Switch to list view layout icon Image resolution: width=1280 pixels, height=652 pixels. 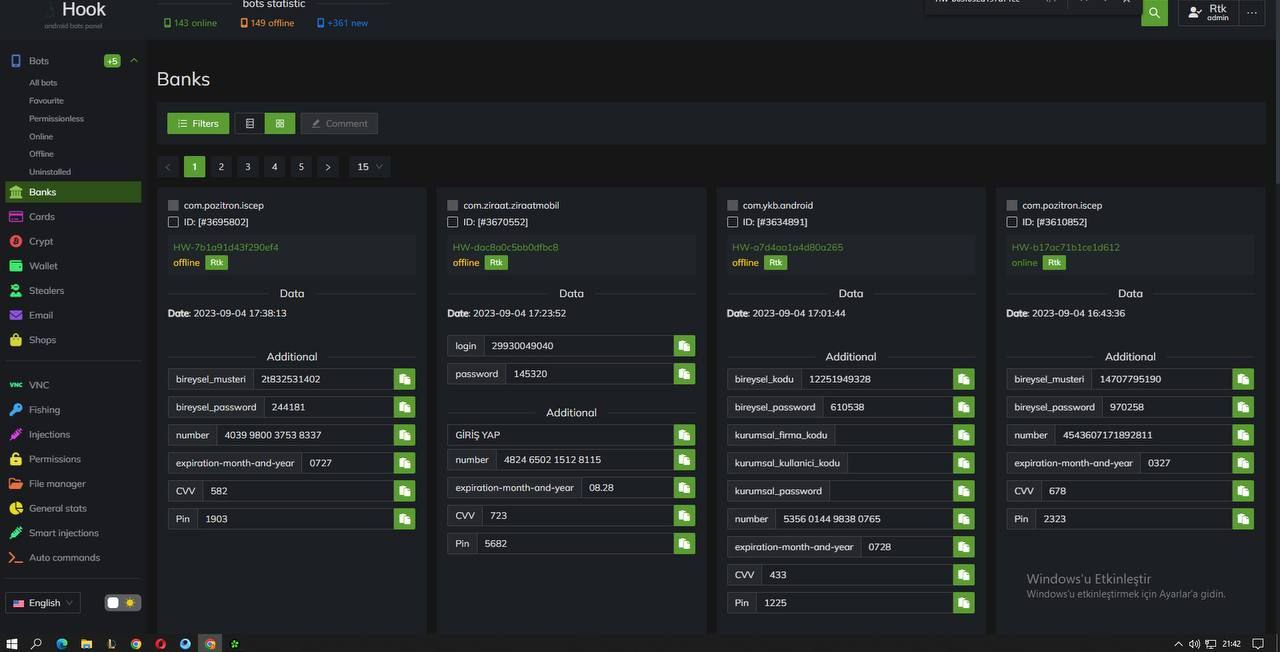pyautogui.click(x=250, y=124)
